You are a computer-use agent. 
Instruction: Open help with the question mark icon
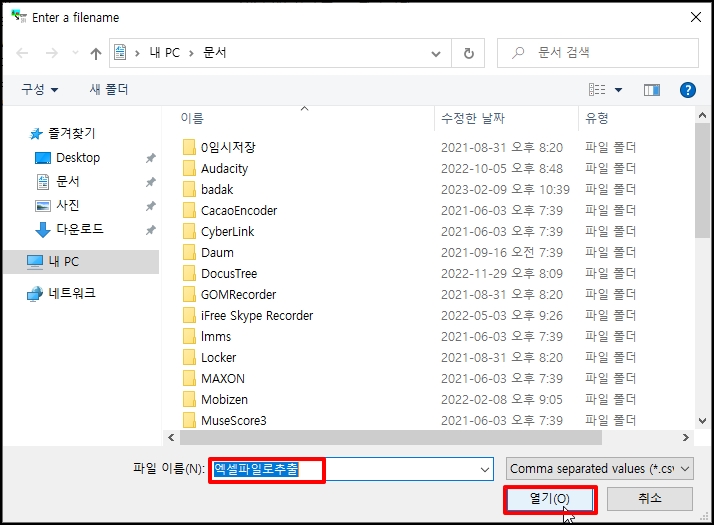pyautogui.click(x=688, y=90)
